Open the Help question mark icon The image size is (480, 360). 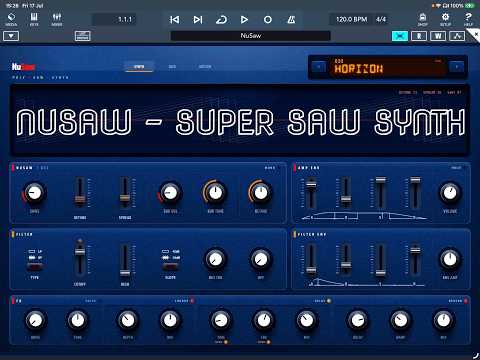(468, 19)
